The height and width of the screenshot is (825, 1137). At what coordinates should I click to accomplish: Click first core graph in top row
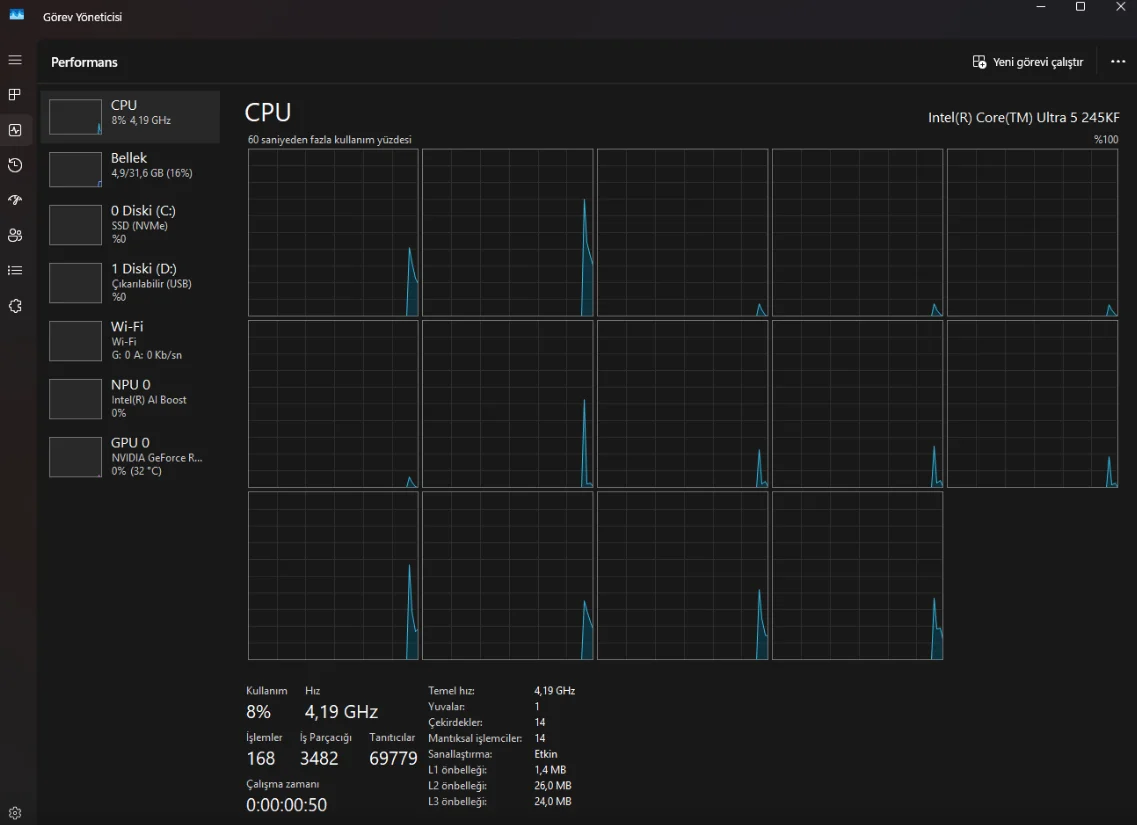click(x=334, y=233)
